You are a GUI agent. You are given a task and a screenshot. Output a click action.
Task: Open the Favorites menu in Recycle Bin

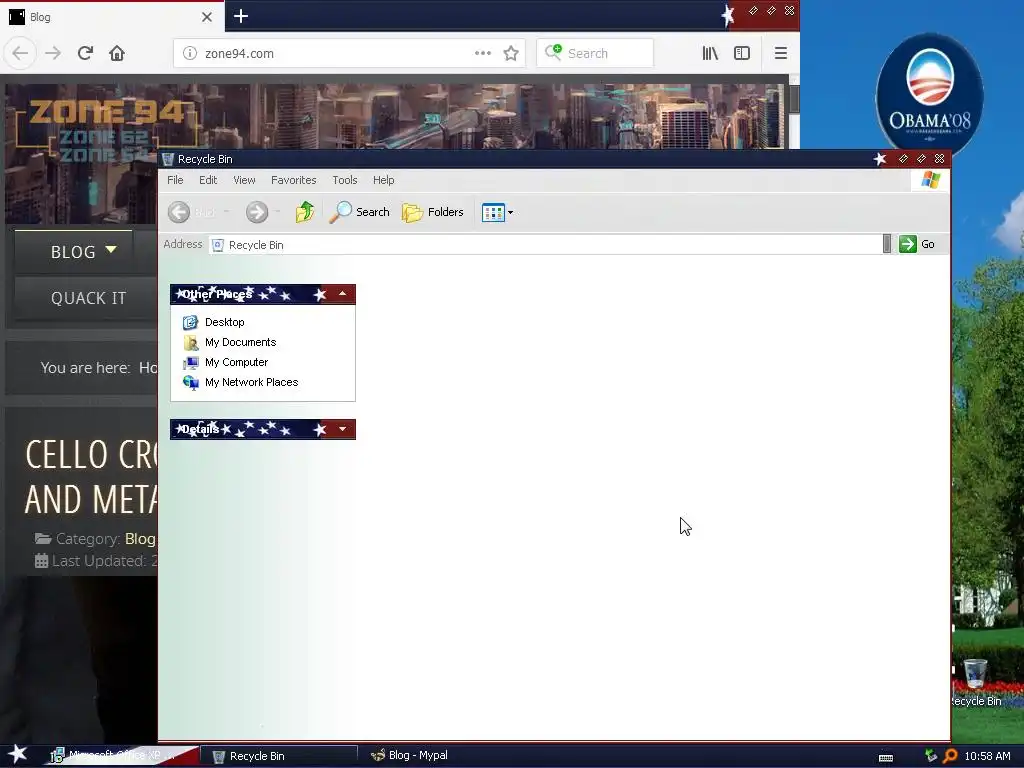(293, 180)
